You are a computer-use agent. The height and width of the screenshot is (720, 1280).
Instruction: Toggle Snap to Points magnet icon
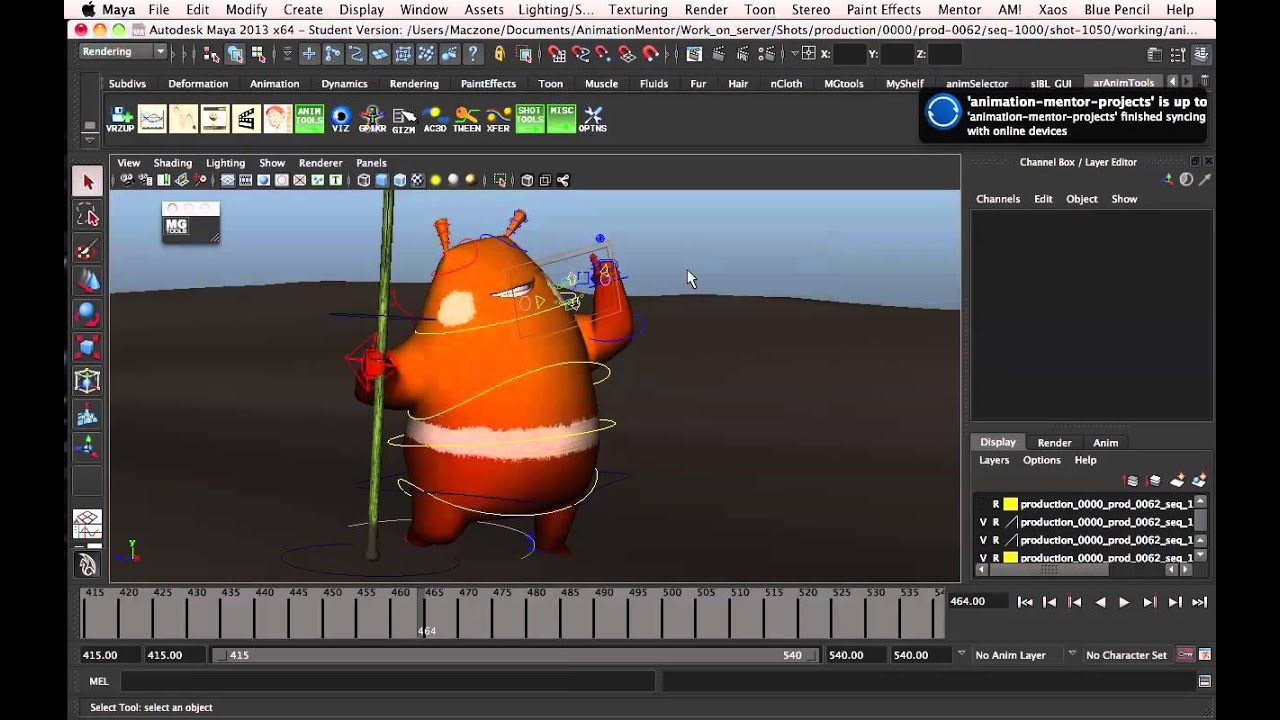pyautogui.click(x=603, y=54)
